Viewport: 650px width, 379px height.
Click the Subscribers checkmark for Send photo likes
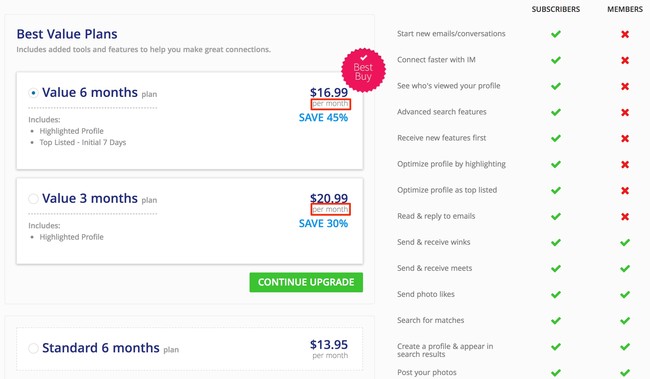[x=556, y=294]
